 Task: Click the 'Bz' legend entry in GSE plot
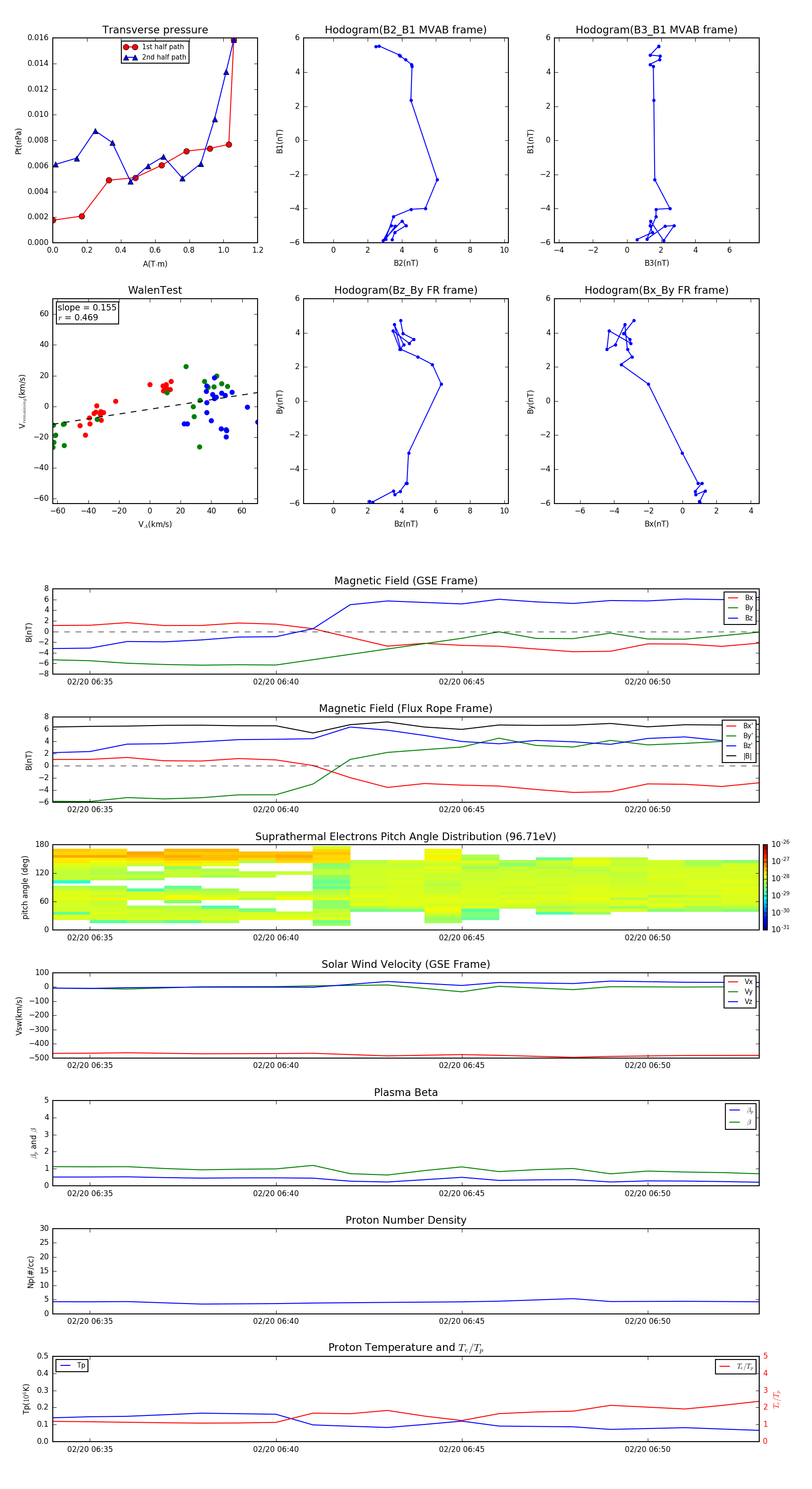tap(740, 618)
